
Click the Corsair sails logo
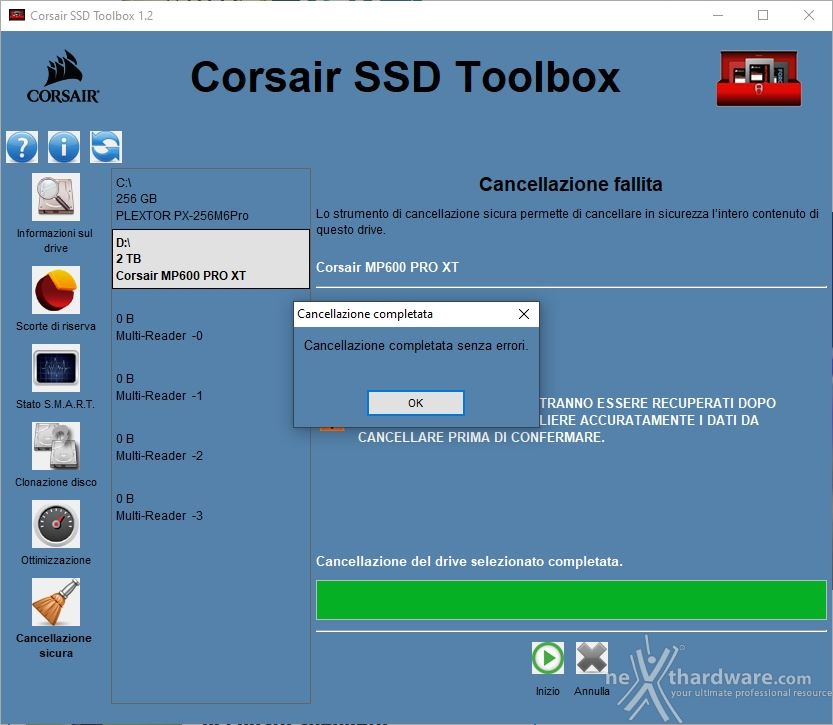63,76
